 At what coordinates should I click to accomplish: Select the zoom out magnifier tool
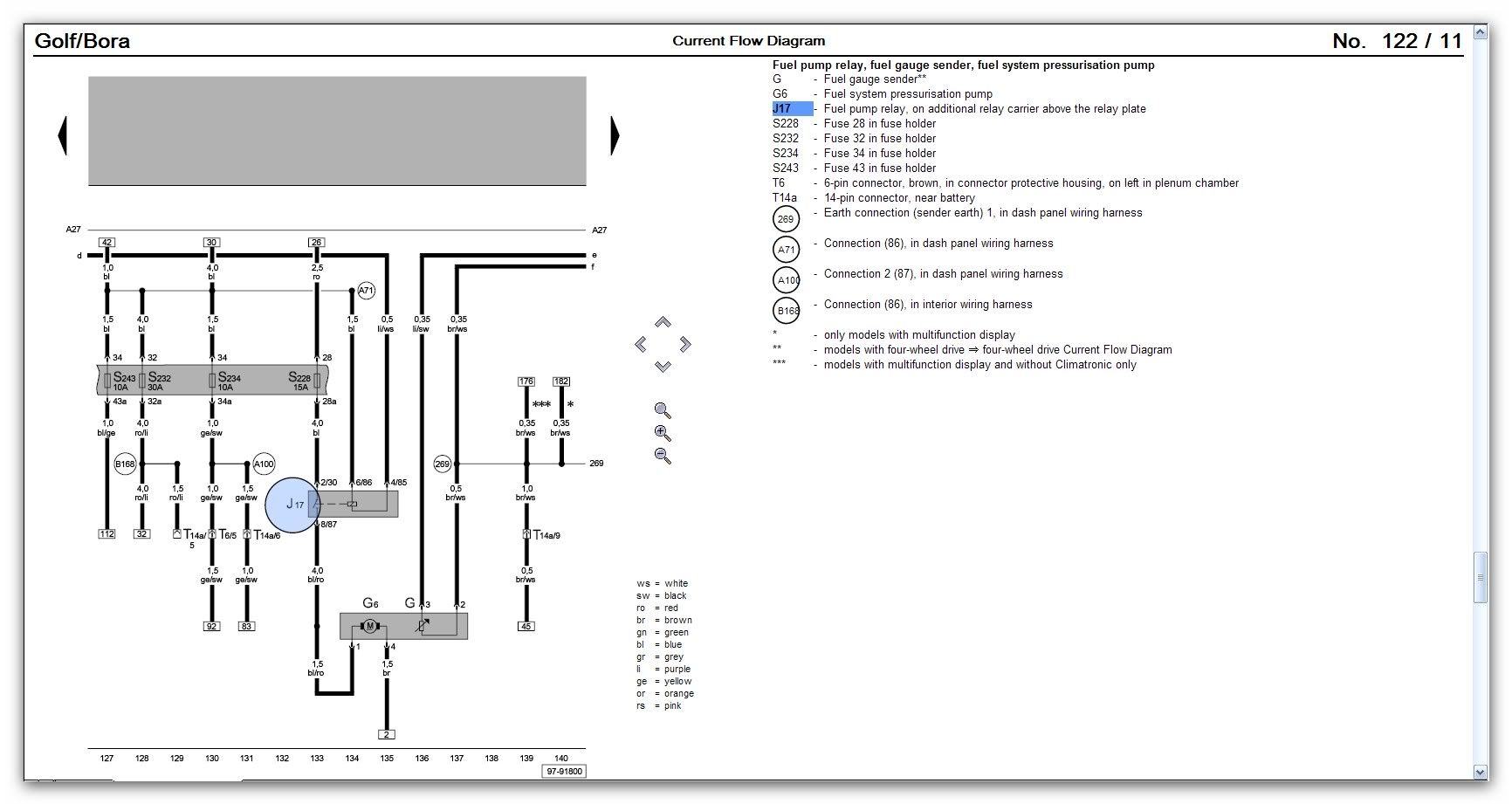coord(661,453)
